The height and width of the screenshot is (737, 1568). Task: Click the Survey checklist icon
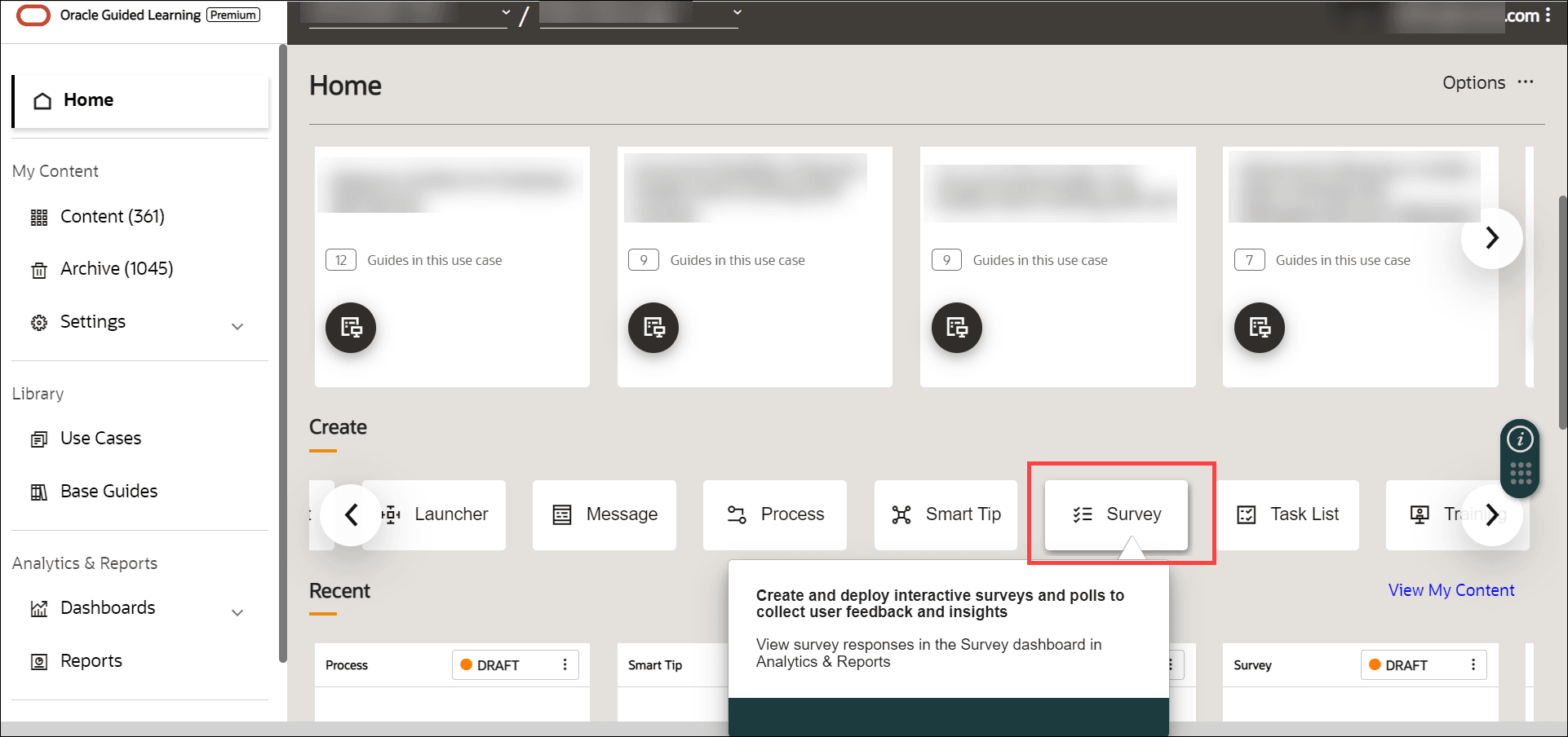[1083, 514]
